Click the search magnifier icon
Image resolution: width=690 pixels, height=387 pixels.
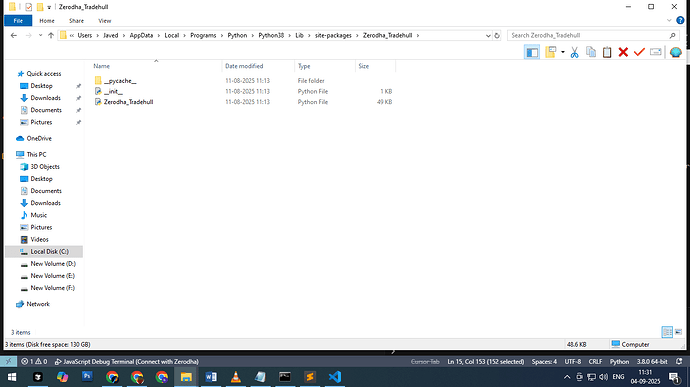[x=672, y=35]
